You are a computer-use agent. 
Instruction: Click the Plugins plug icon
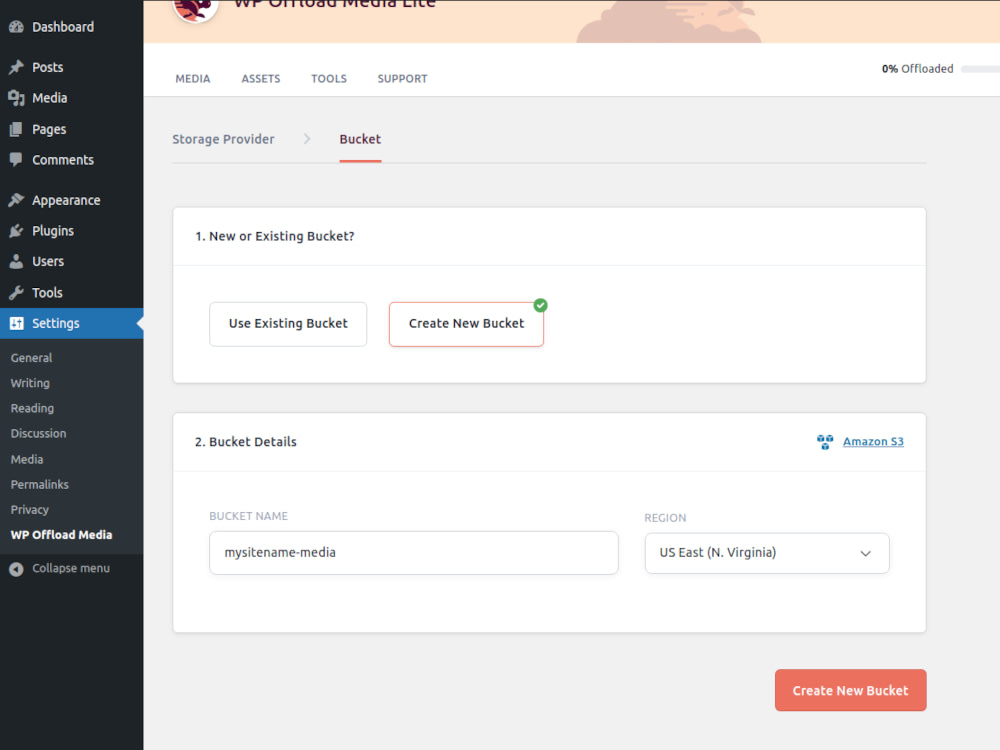coord(16,231)
